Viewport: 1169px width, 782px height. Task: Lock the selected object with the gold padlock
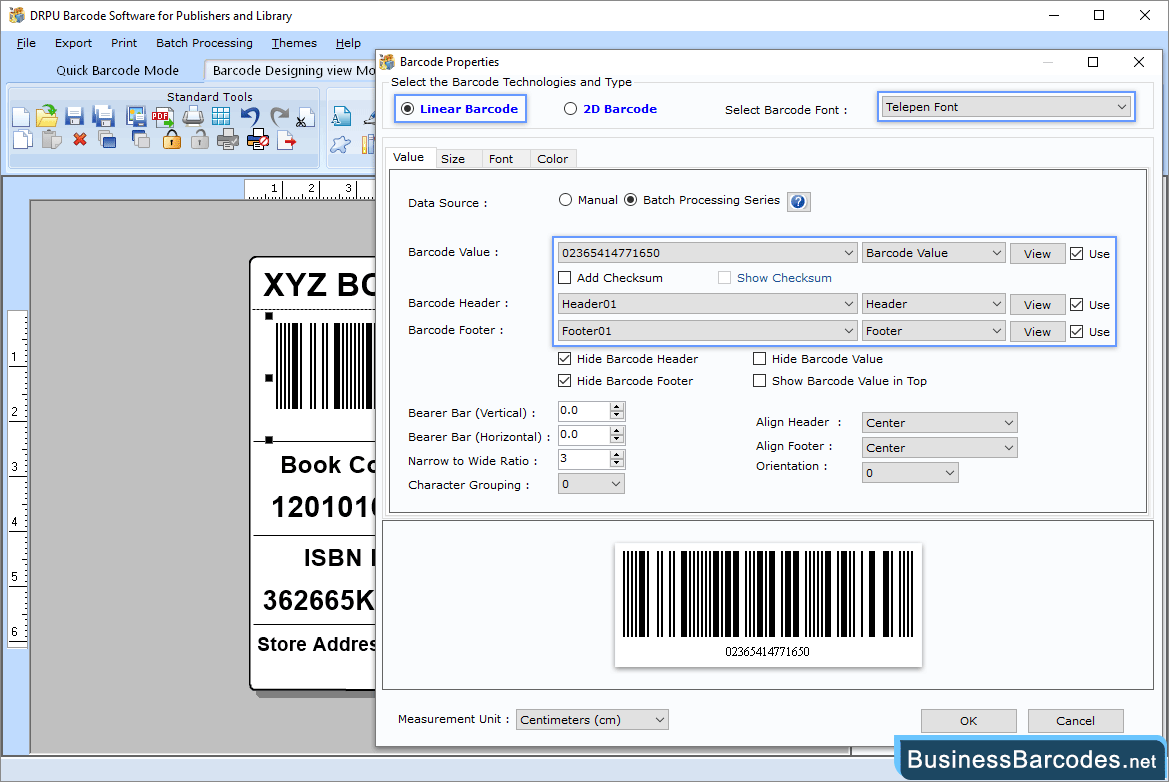tap(171, 139)
